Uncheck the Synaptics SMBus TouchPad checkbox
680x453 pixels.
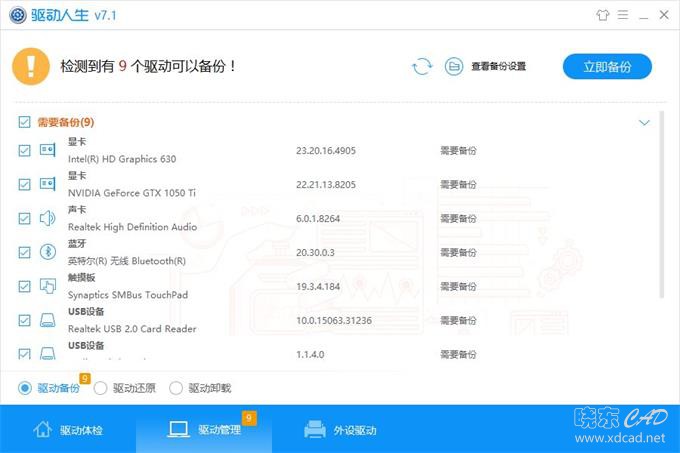pyautogui.click(x=24, y=286)
